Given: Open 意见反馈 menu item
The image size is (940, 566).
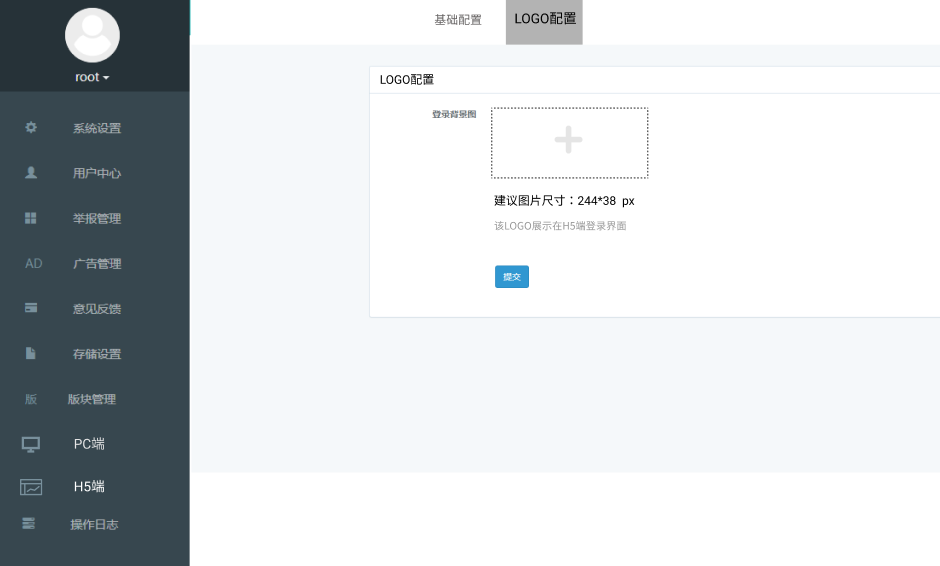Looking at the screenshot, I should pyautogui.click(x=97, y=309).
